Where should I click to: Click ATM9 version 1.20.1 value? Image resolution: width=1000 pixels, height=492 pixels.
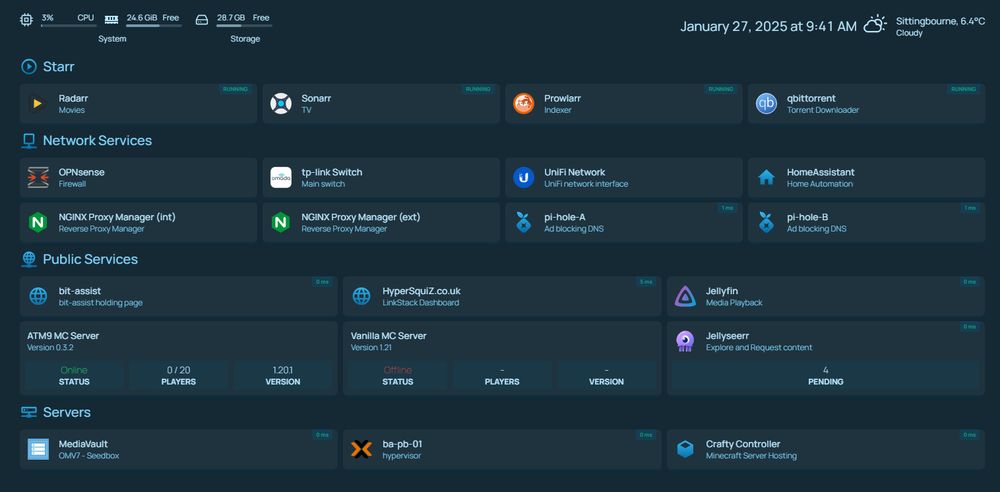point(283,370)
